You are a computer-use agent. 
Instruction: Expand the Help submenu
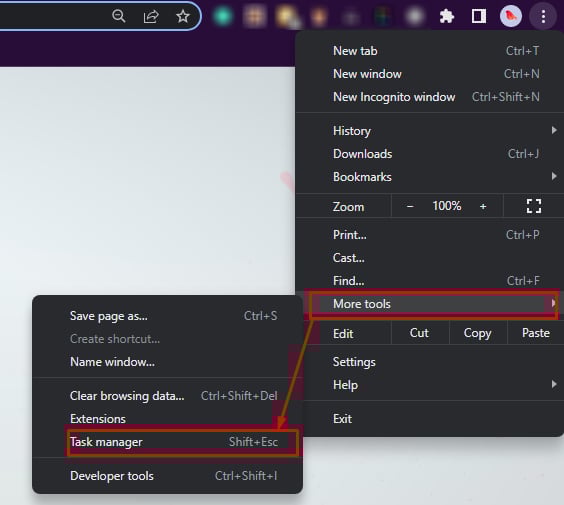click(x=430, y=385)
